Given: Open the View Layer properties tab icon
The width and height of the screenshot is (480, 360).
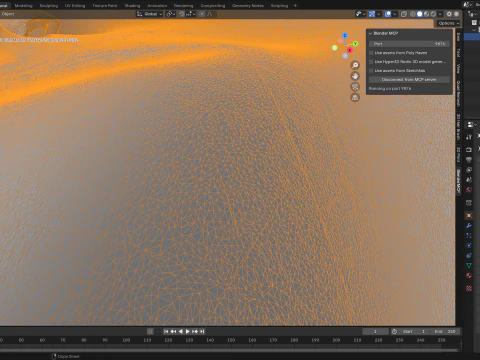Looking at the screenshot, I should pos(469,170).
